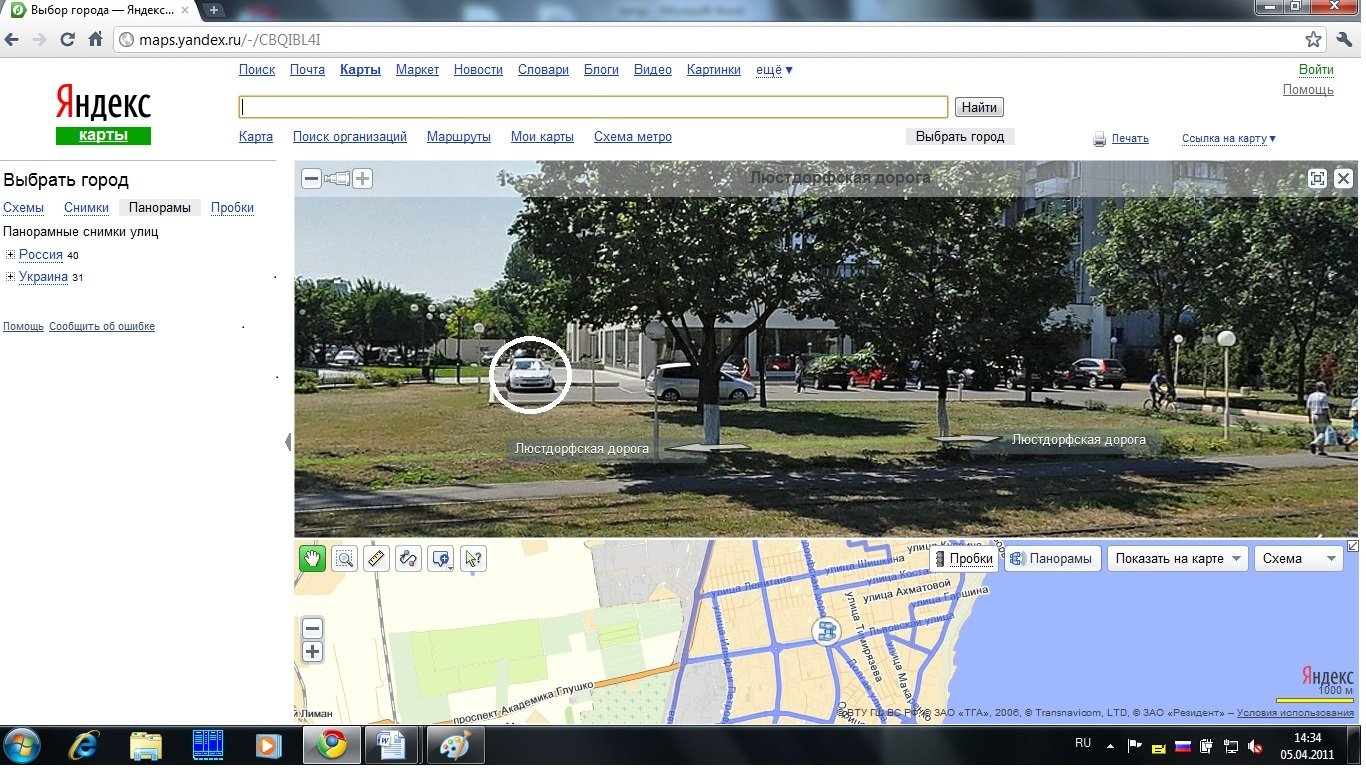1366x768 pixels.
Task: Click the Выбрать город button
Action: (x=960, y=137)
